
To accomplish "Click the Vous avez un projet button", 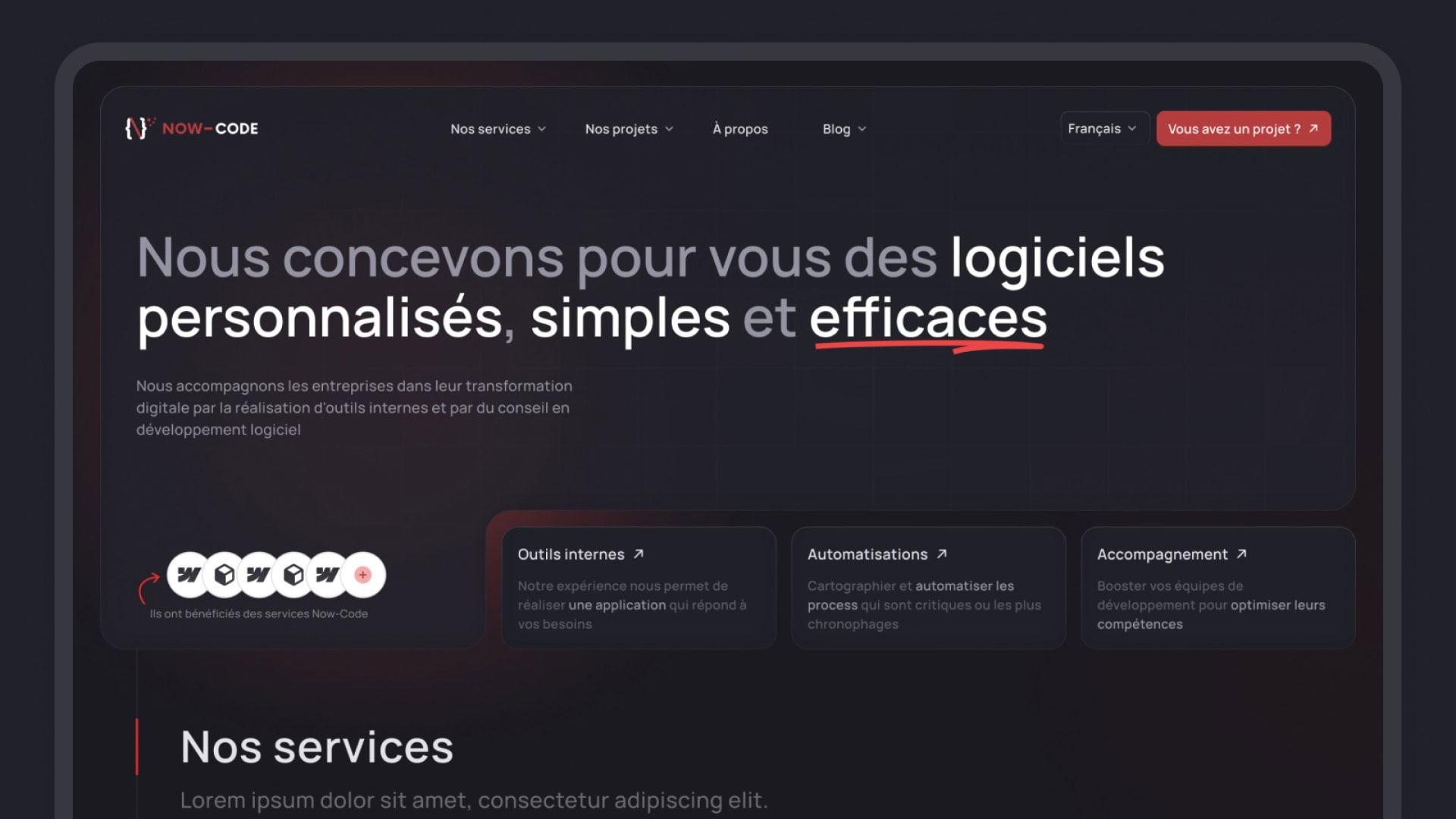I will pos(1244,128).
